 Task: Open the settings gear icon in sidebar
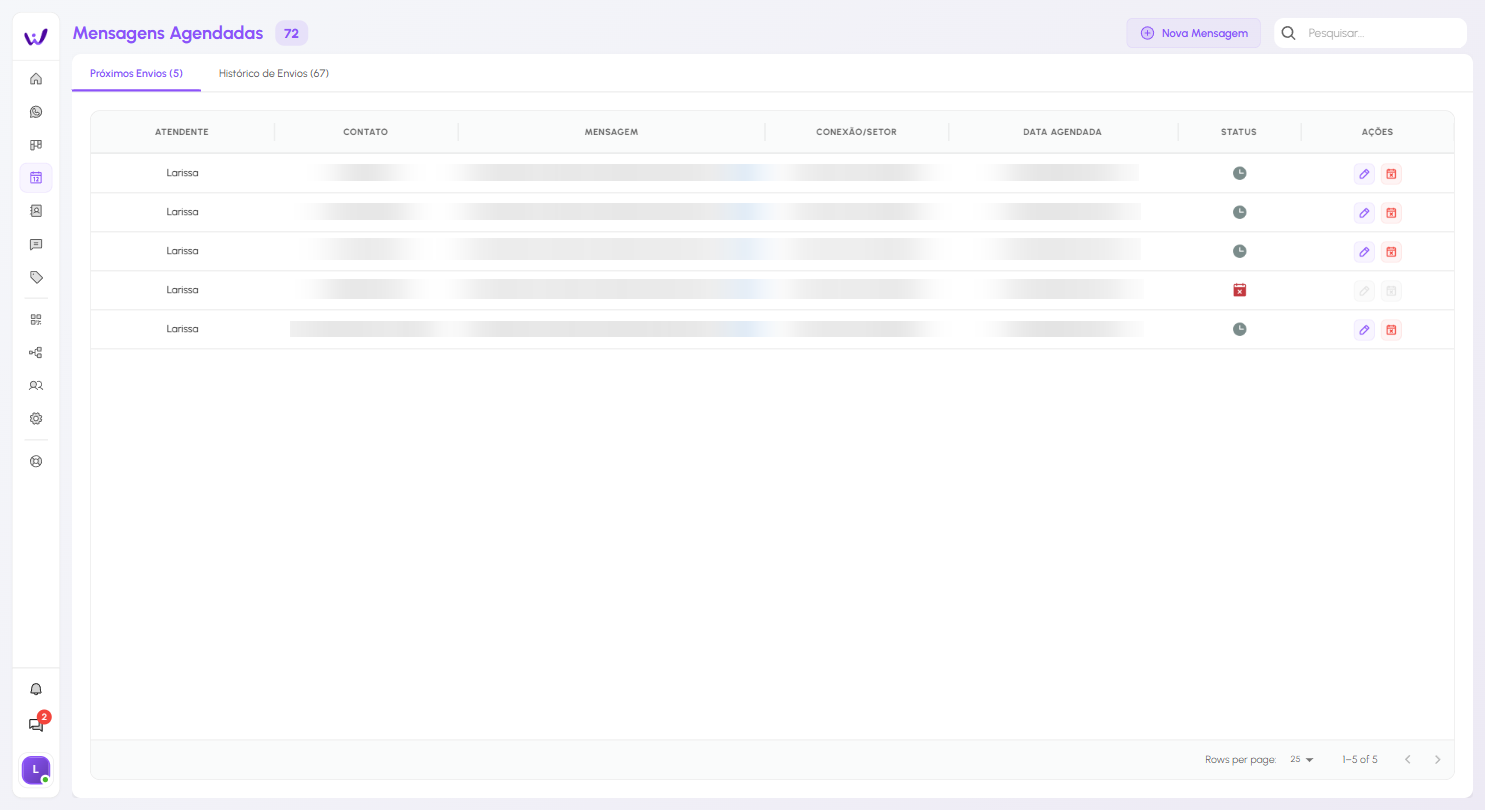coord(36,419)
